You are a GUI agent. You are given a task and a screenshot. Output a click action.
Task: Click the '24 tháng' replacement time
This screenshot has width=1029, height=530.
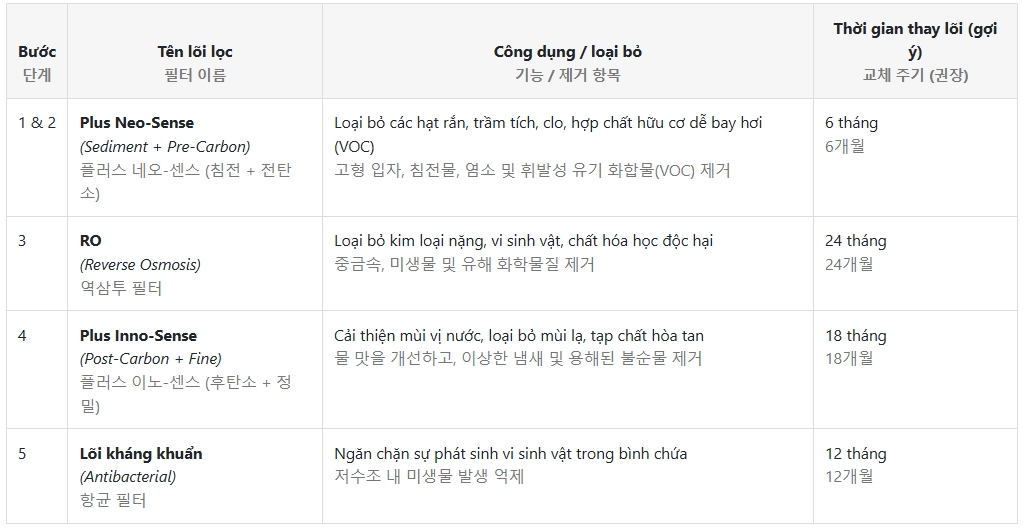coord(855,241)
